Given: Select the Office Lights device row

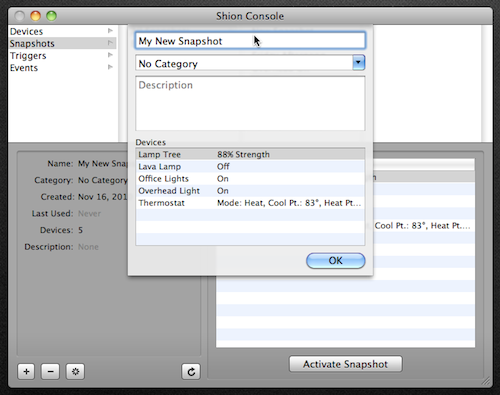Looking at the screenshot, I should [x=250, y=179].
